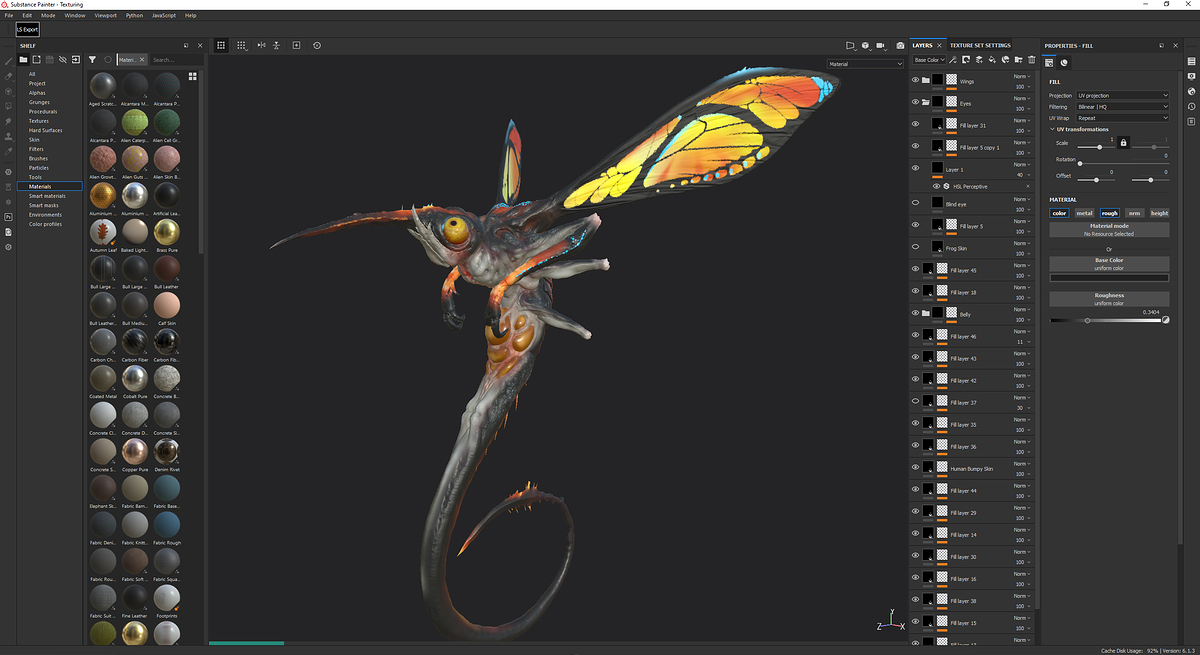Hide the Frog Skin layer
This screenshot has height=655, width=1200.
914,247
